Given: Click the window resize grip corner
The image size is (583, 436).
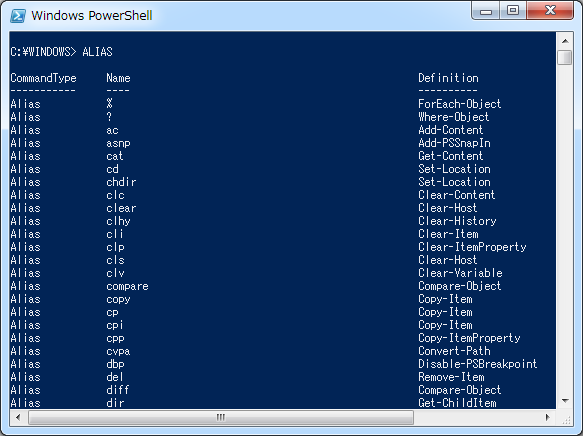Looking at the screenshot, I should pos(566,418).
